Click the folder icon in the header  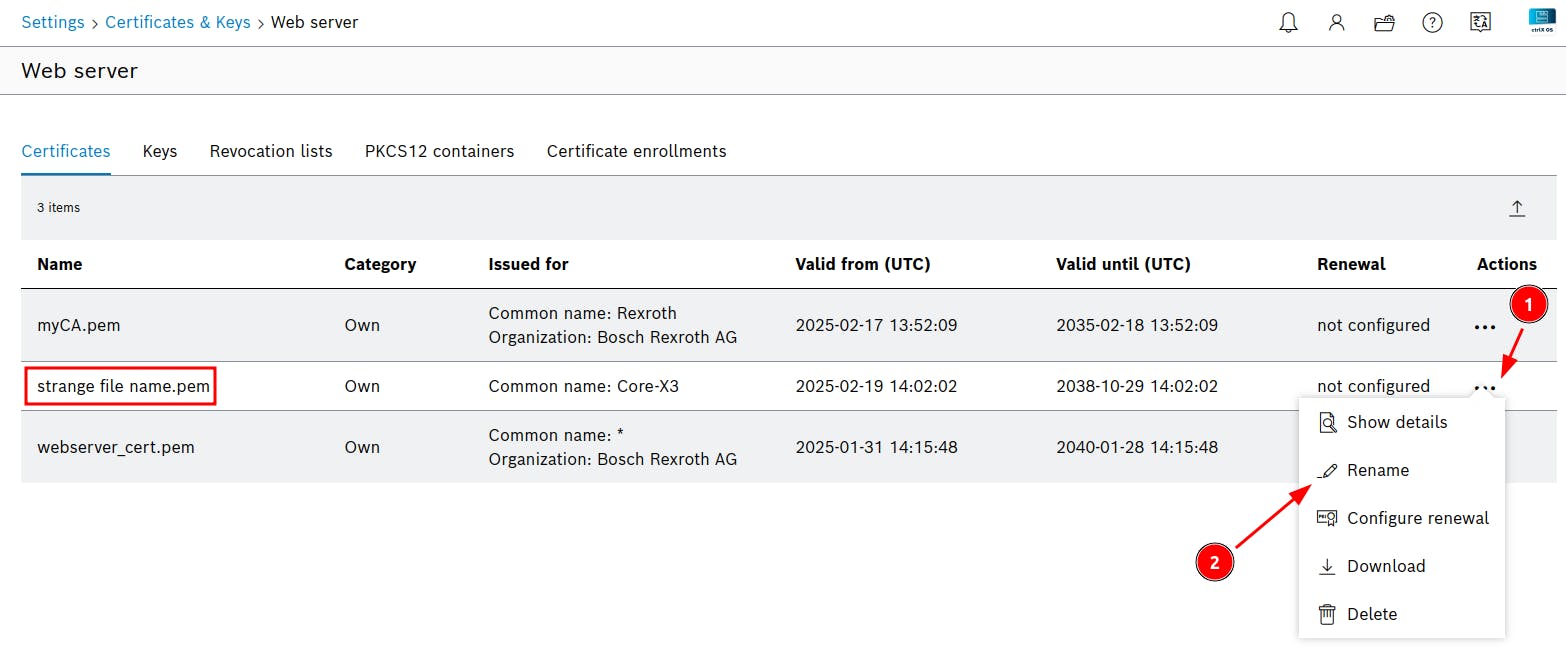(1384, 22)
